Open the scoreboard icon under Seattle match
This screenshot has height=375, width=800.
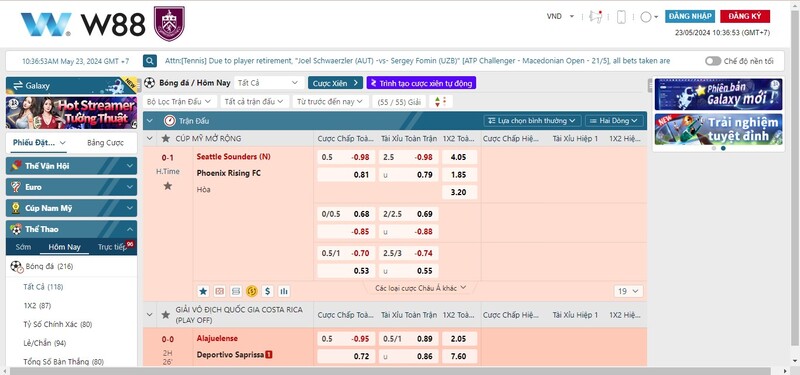point(235,291)
